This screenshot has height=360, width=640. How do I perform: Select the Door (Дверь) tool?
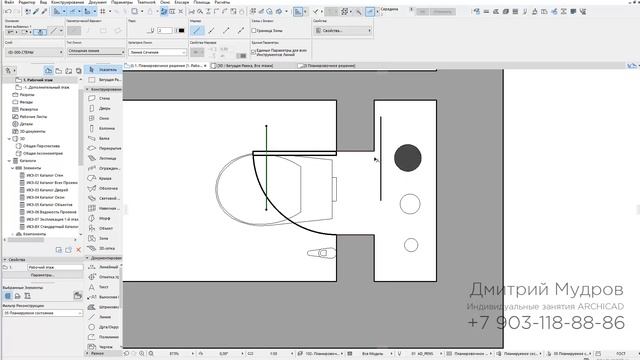[104, 109]
